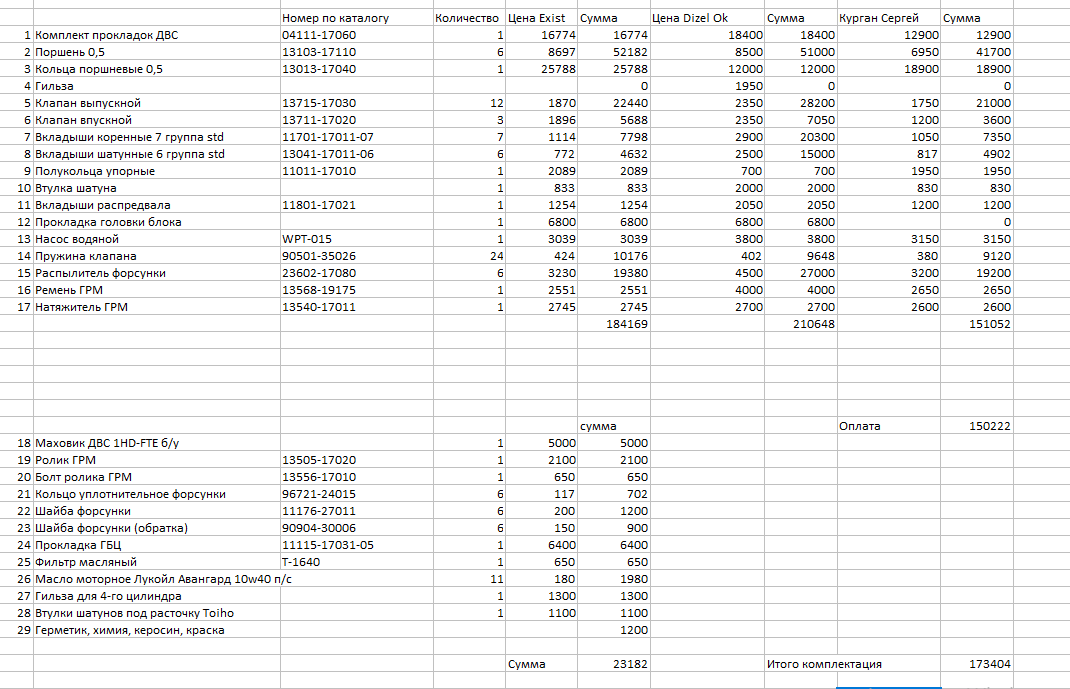Select catalog number 90501-35026
The width and height of the screenshot is (1070, 689).
click(x=357, y=256)
